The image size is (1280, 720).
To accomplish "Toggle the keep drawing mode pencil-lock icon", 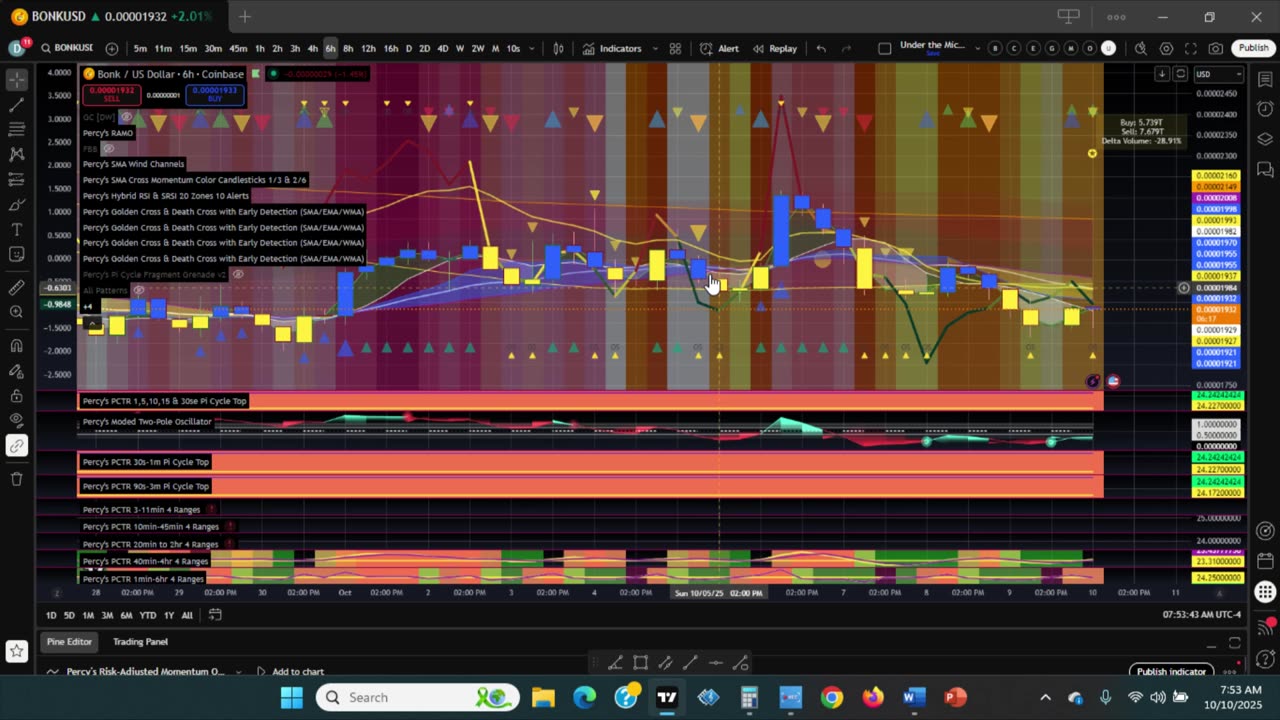I will pos(16,371).
